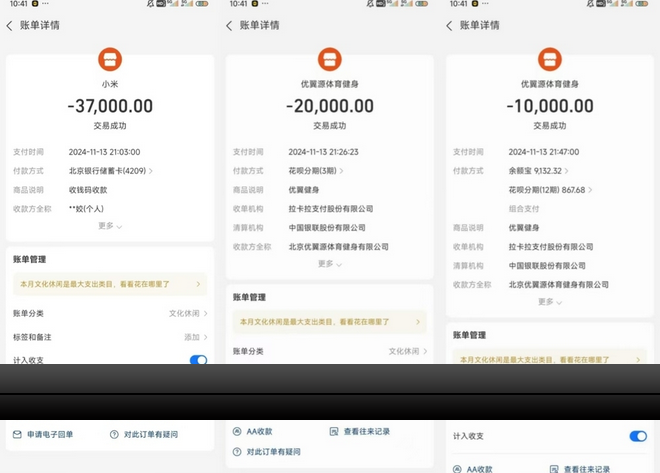Tap AA收款 icon in -20,000.00 panel
Screen dimensions: 660x473
pos(237,431)
